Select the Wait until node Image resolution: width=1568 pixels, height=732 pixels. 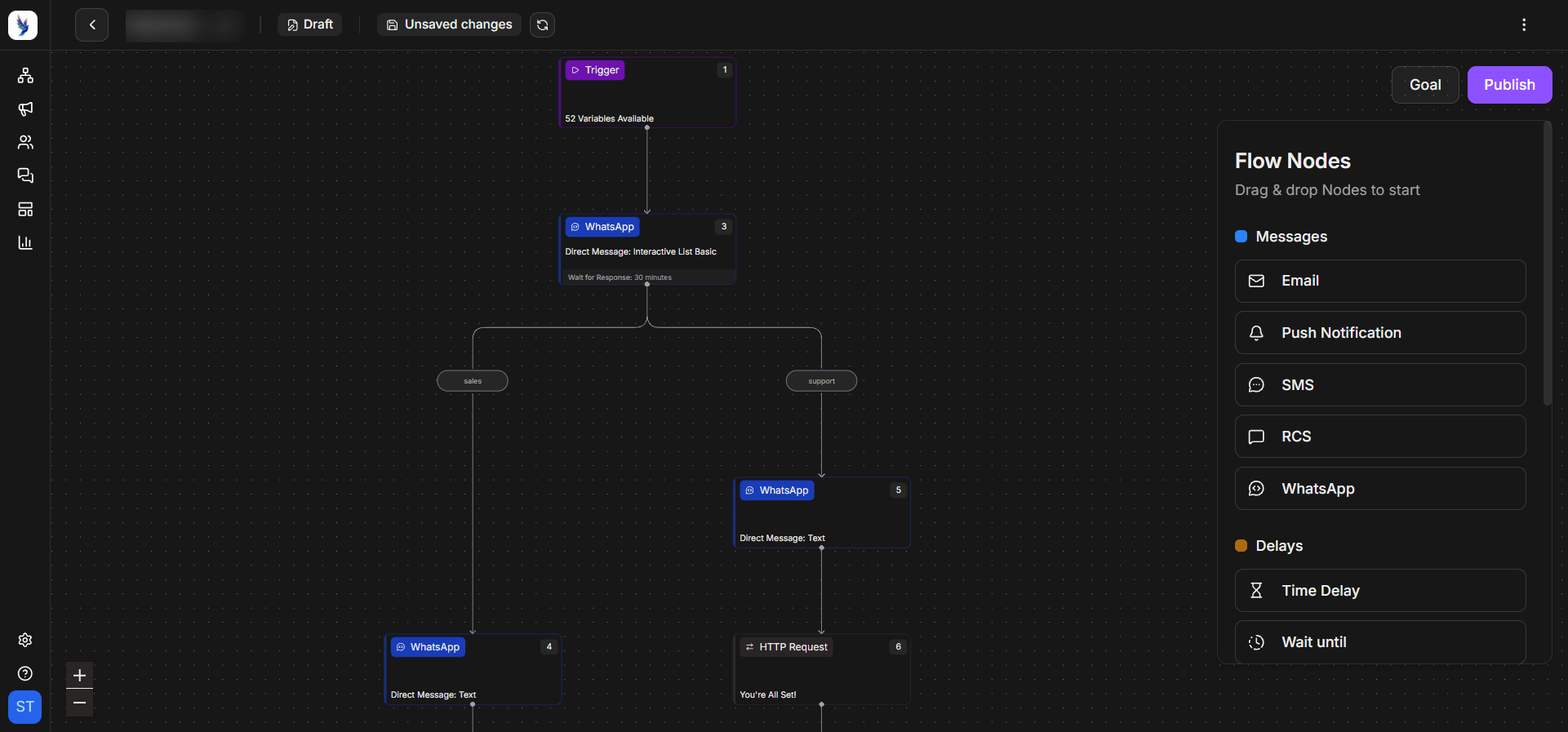point(1380,642)
